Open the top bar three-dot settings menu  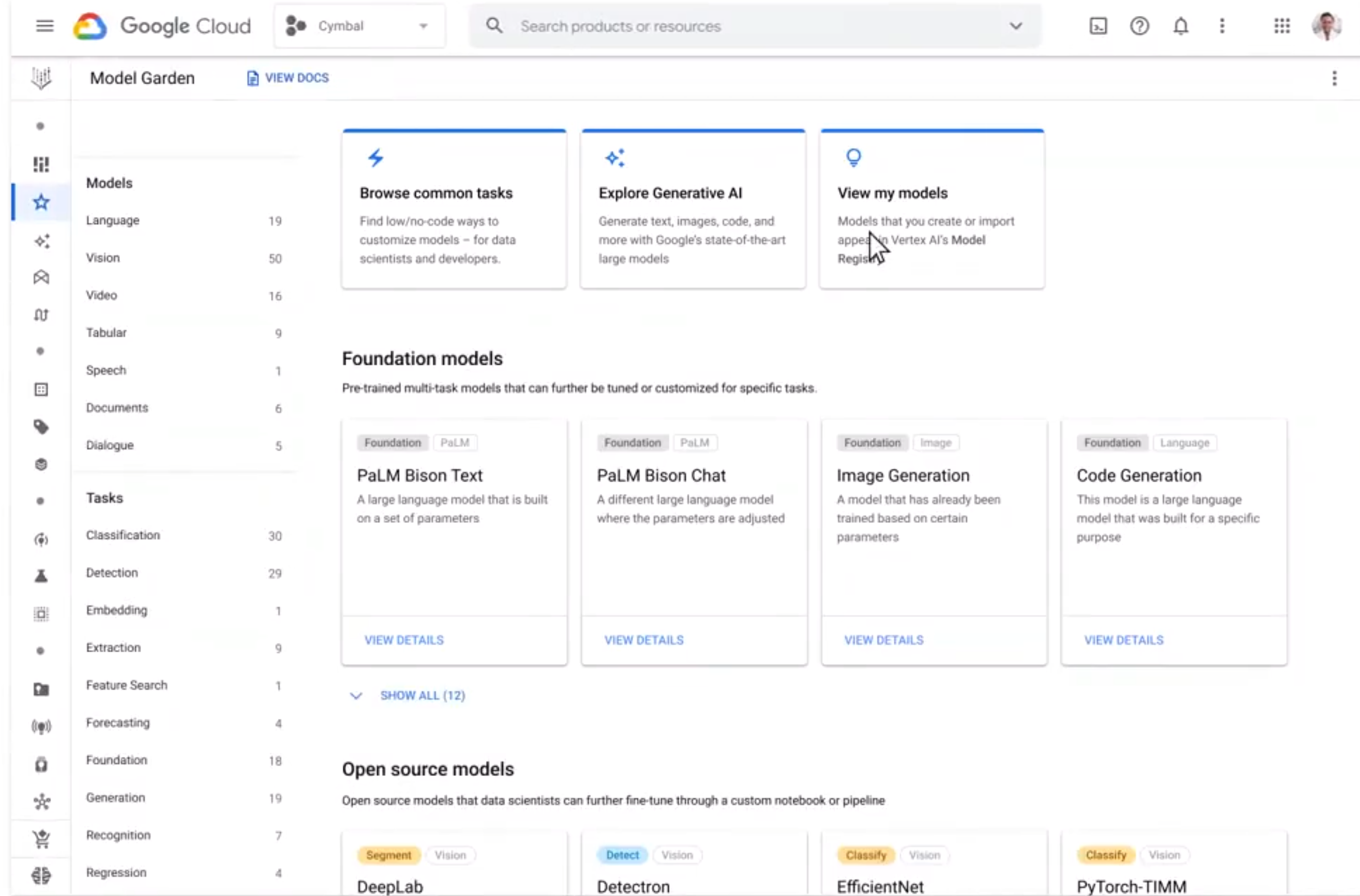pos(1222,26)
